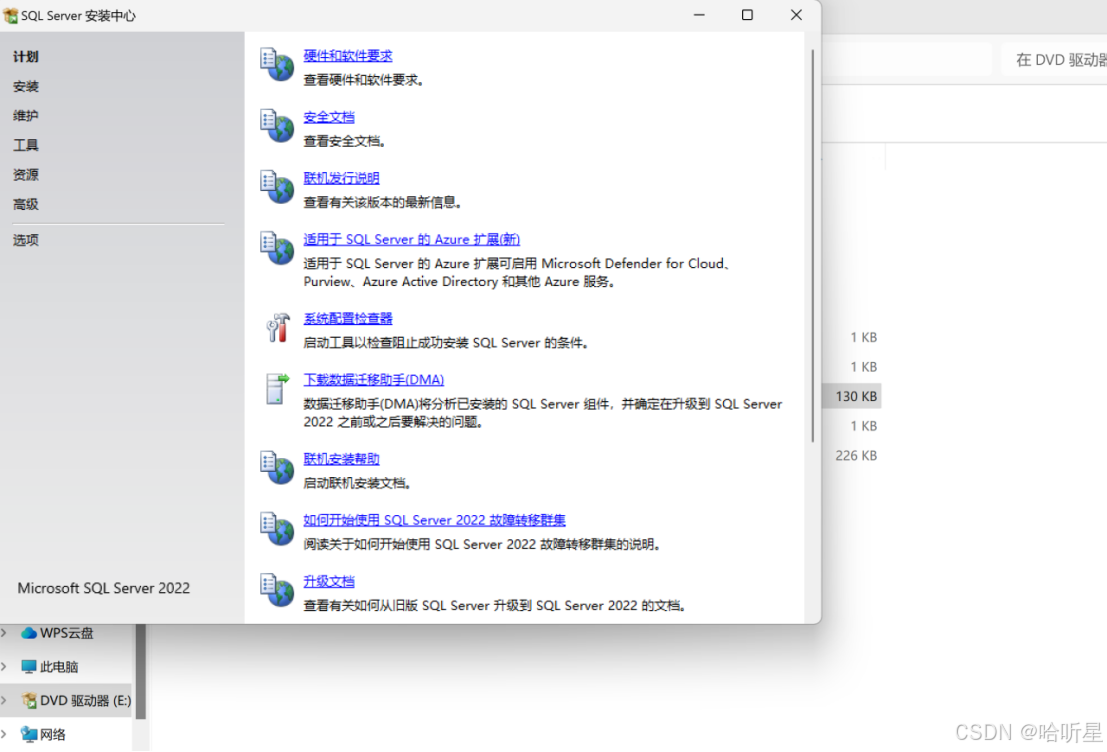Click the icon beside 联机安装帮助

[x=277, y=468]
